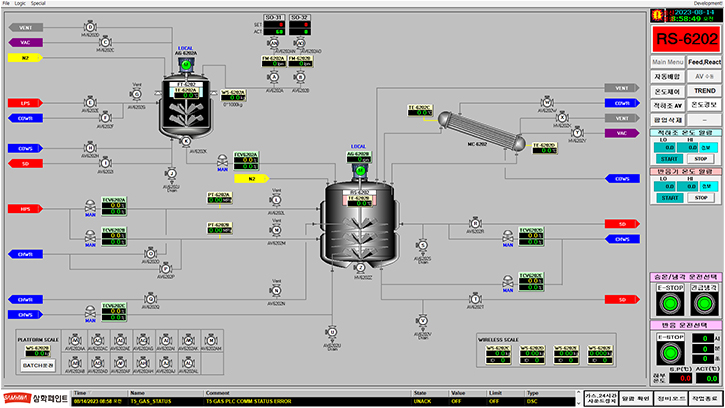Image resolution: width=725 pixels, height=408 pixels.
Task: Select the T5_GAS_STATUS alarm row
Action: pyautogui.click(x=324, y=402)
